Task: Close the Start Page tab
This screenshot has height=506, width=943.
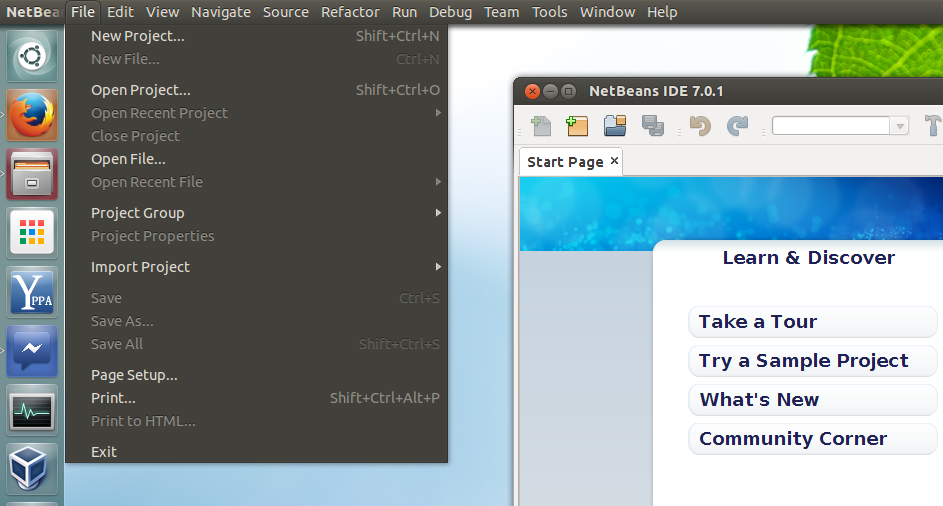Action: (614, 161)
